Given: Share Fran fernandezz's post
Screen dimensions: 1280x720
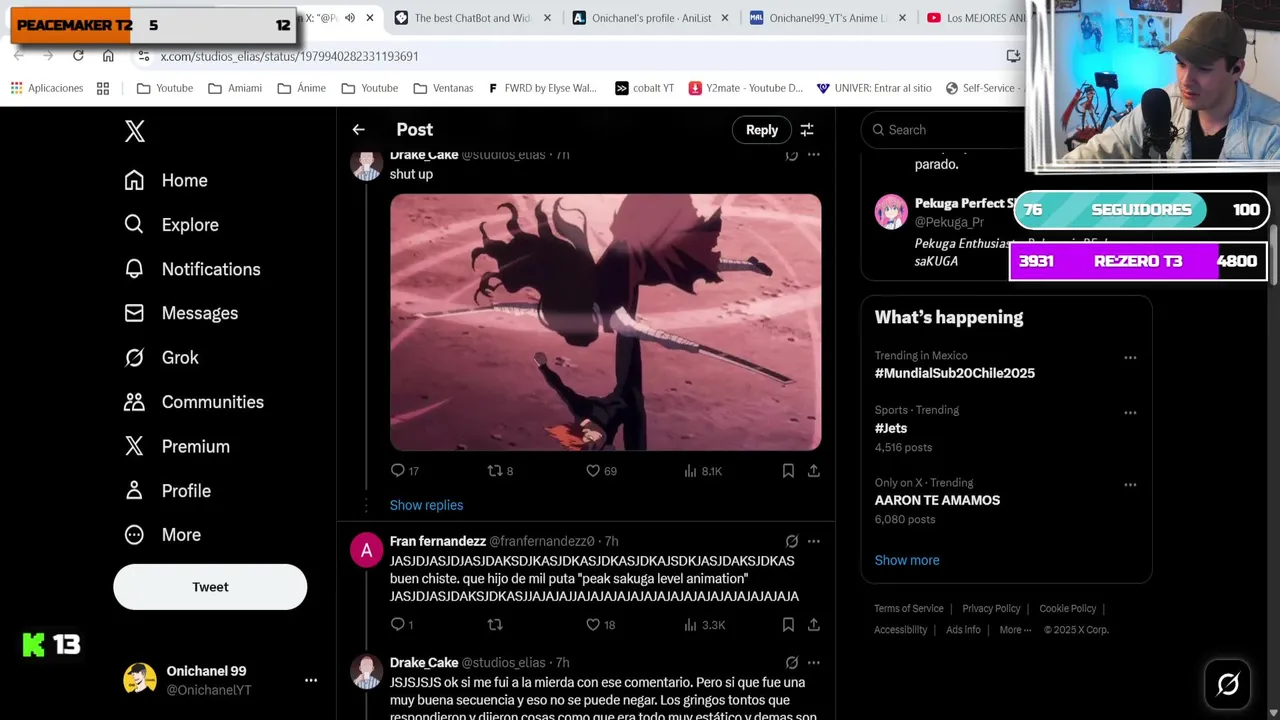Looking at the screenshot, I should pyautogui.click(x=813, y=624).
